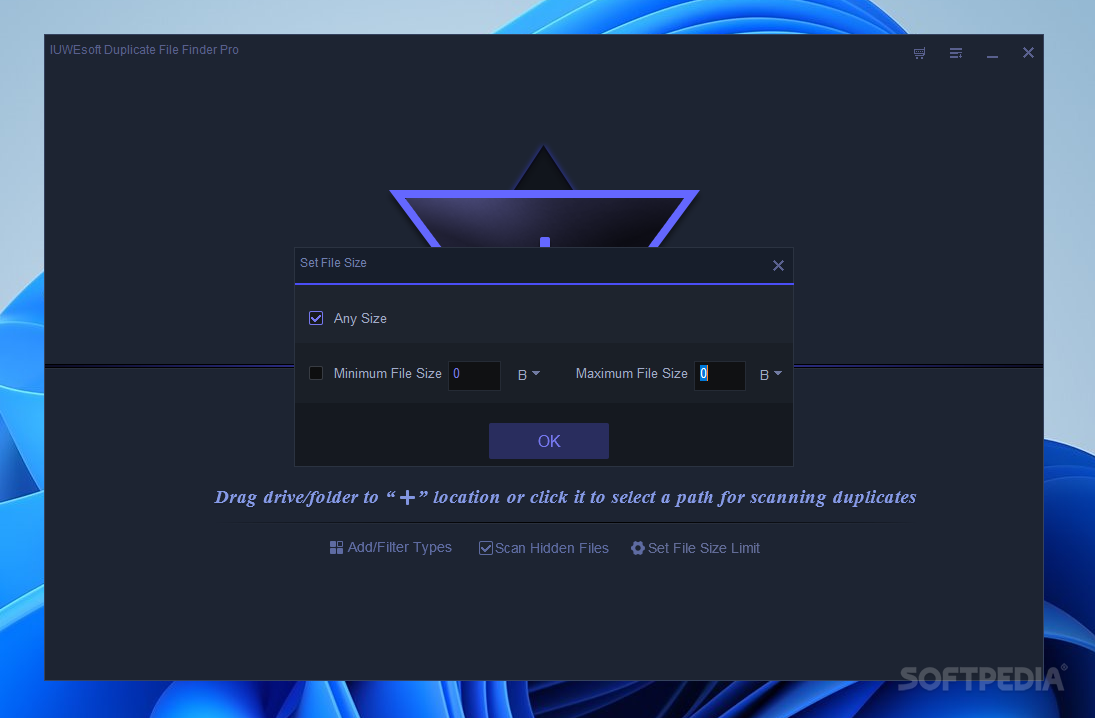
Task: Click the Maximum File Size label
Action: 631,374
